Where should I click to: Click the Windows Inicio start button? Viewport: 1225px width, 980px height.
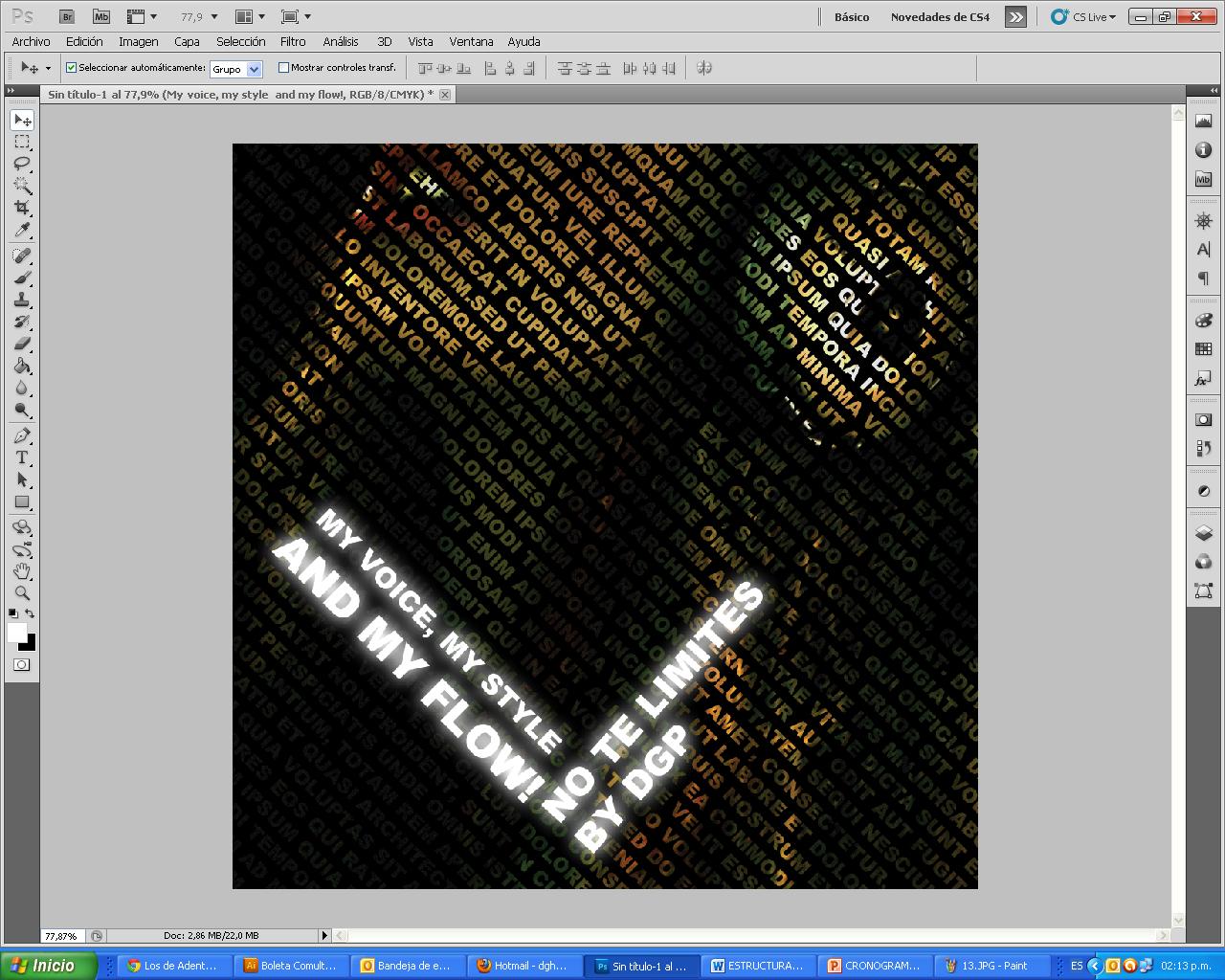[x=48, y=966]
